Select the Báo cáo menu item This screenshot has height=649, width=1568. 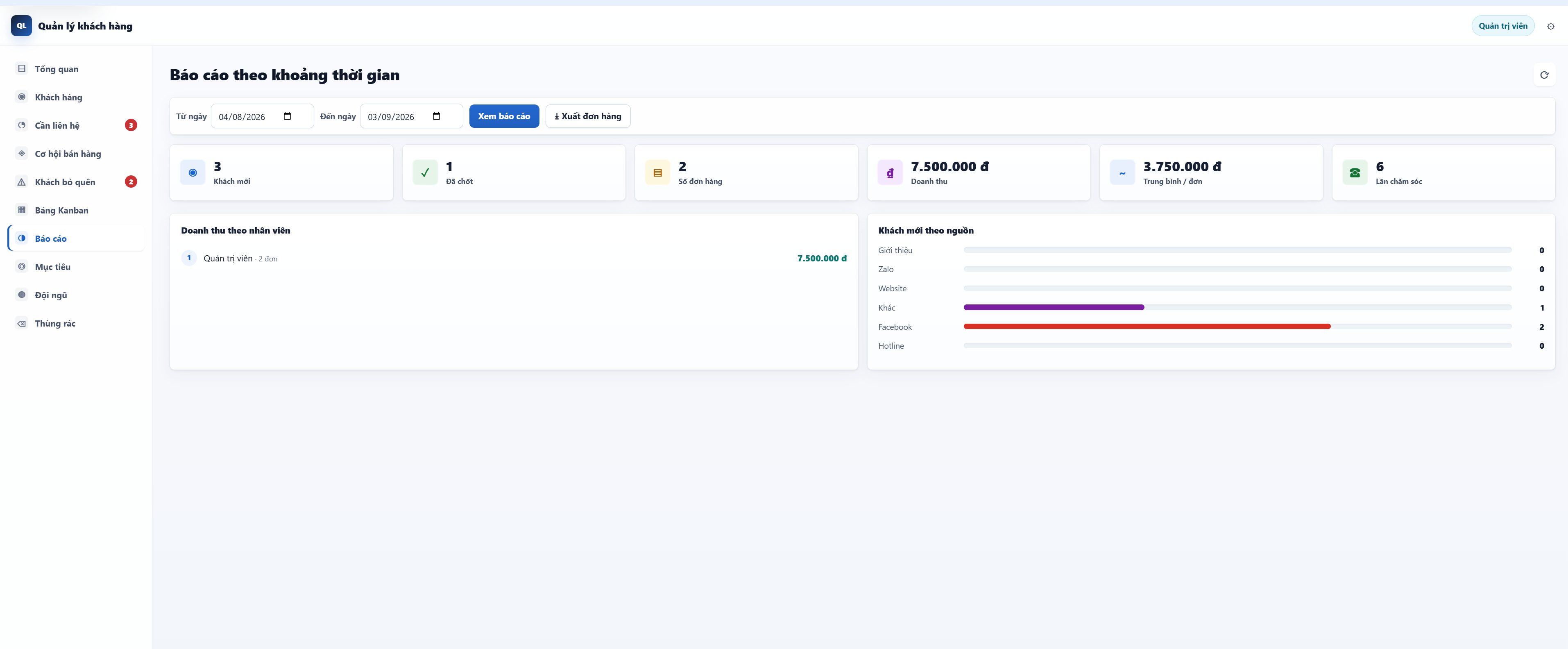[76, 238]
